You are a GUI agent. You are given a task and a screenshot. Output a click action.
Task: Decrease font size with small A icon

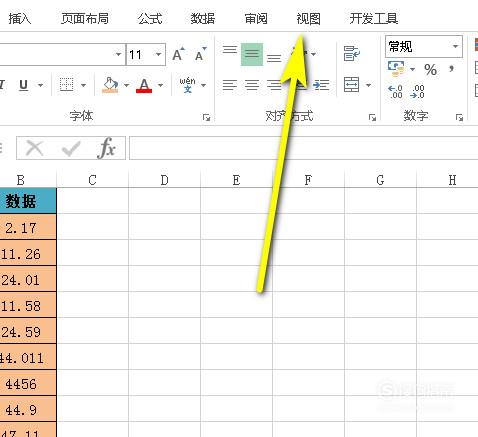(200, 54)
